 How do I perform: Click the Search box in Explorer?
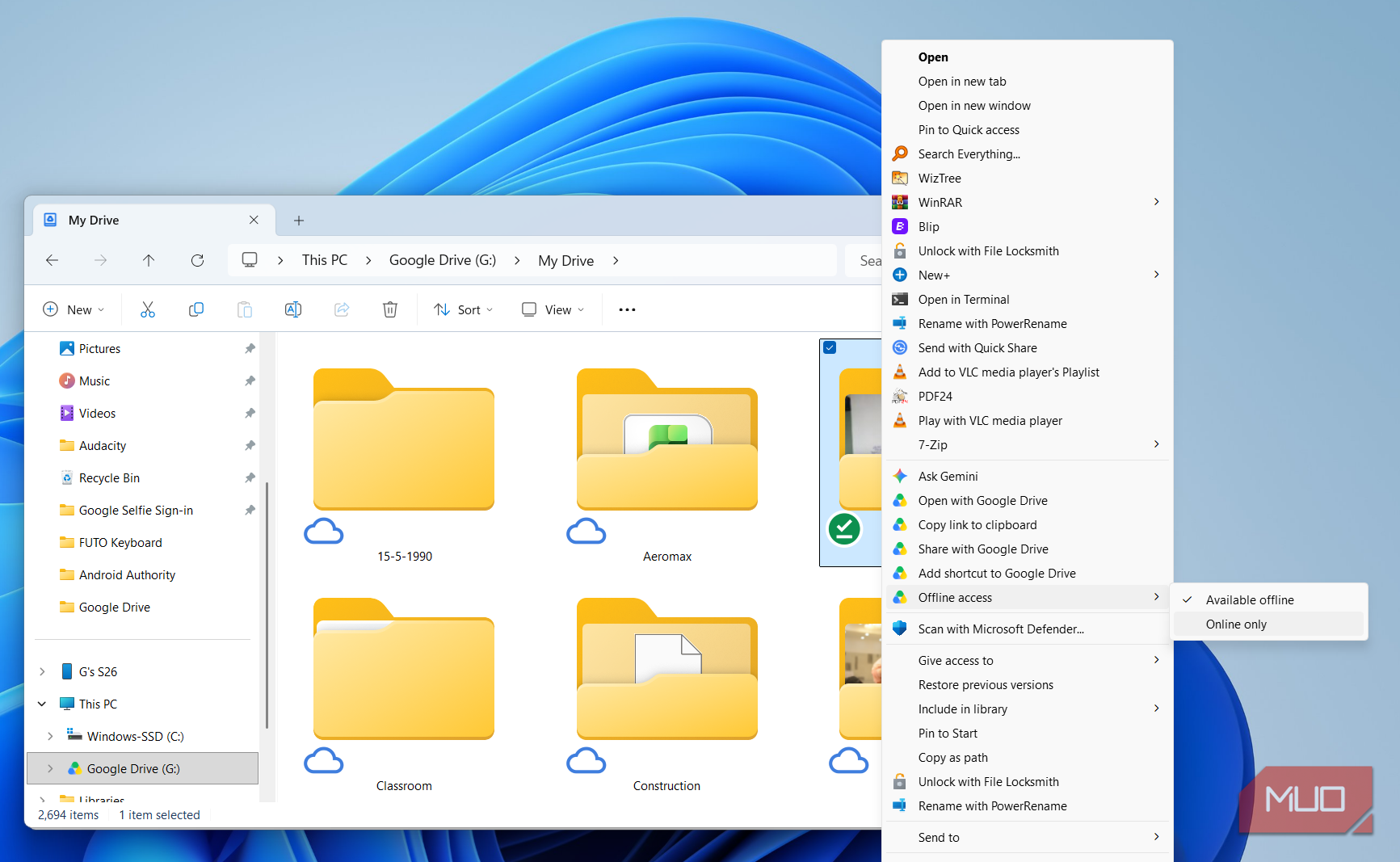point(864,260)
